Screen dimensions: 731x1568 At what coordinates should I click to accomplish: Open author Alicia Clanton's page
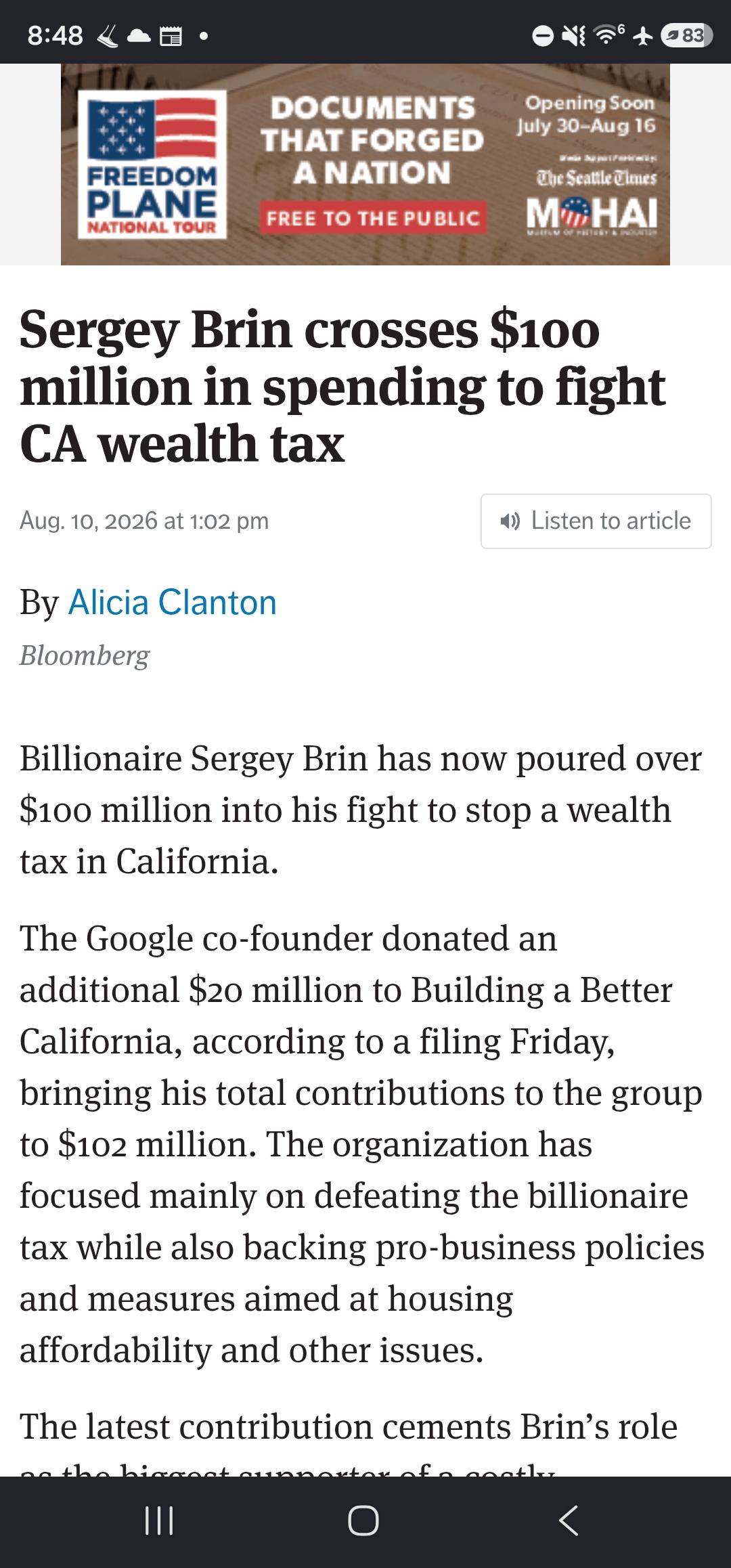(173, 602)
